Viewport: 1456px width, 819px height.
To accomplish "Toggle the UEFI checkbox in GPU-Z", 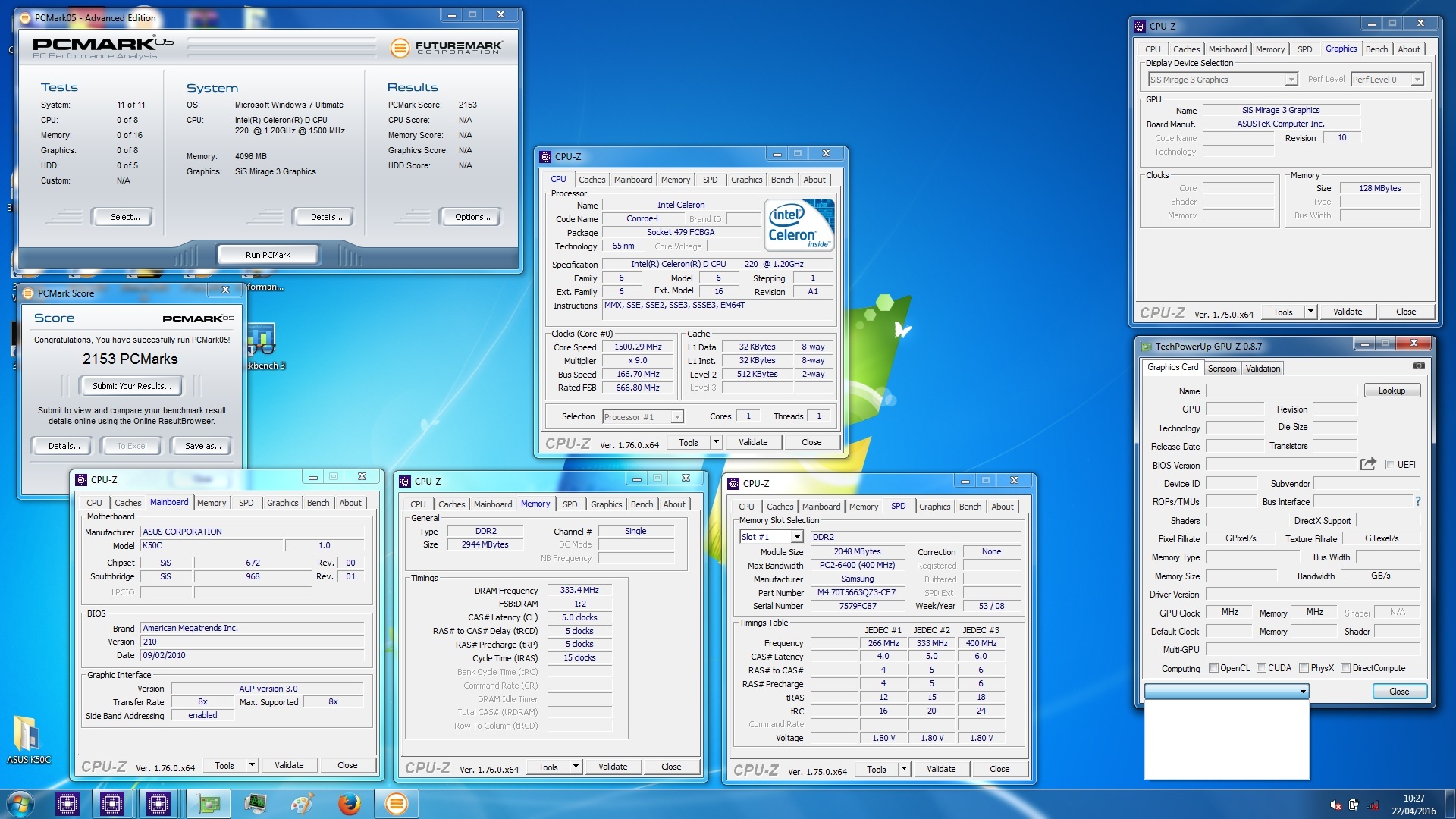I will pyautogui.click(x=1390, y=465).
